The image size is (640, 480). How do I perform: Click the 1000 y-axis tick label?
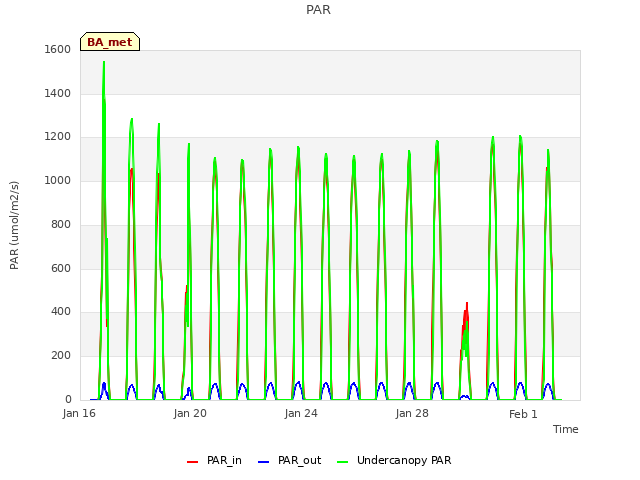[58, 180]
